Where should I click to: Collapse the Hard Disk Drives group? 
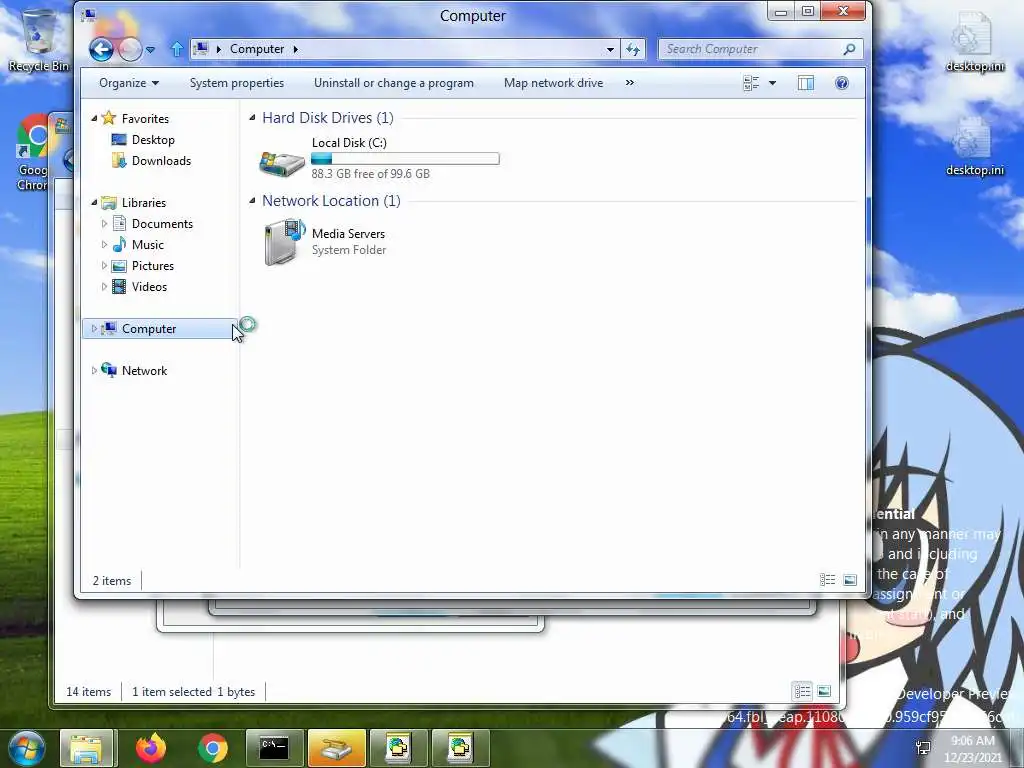(252, 118)
